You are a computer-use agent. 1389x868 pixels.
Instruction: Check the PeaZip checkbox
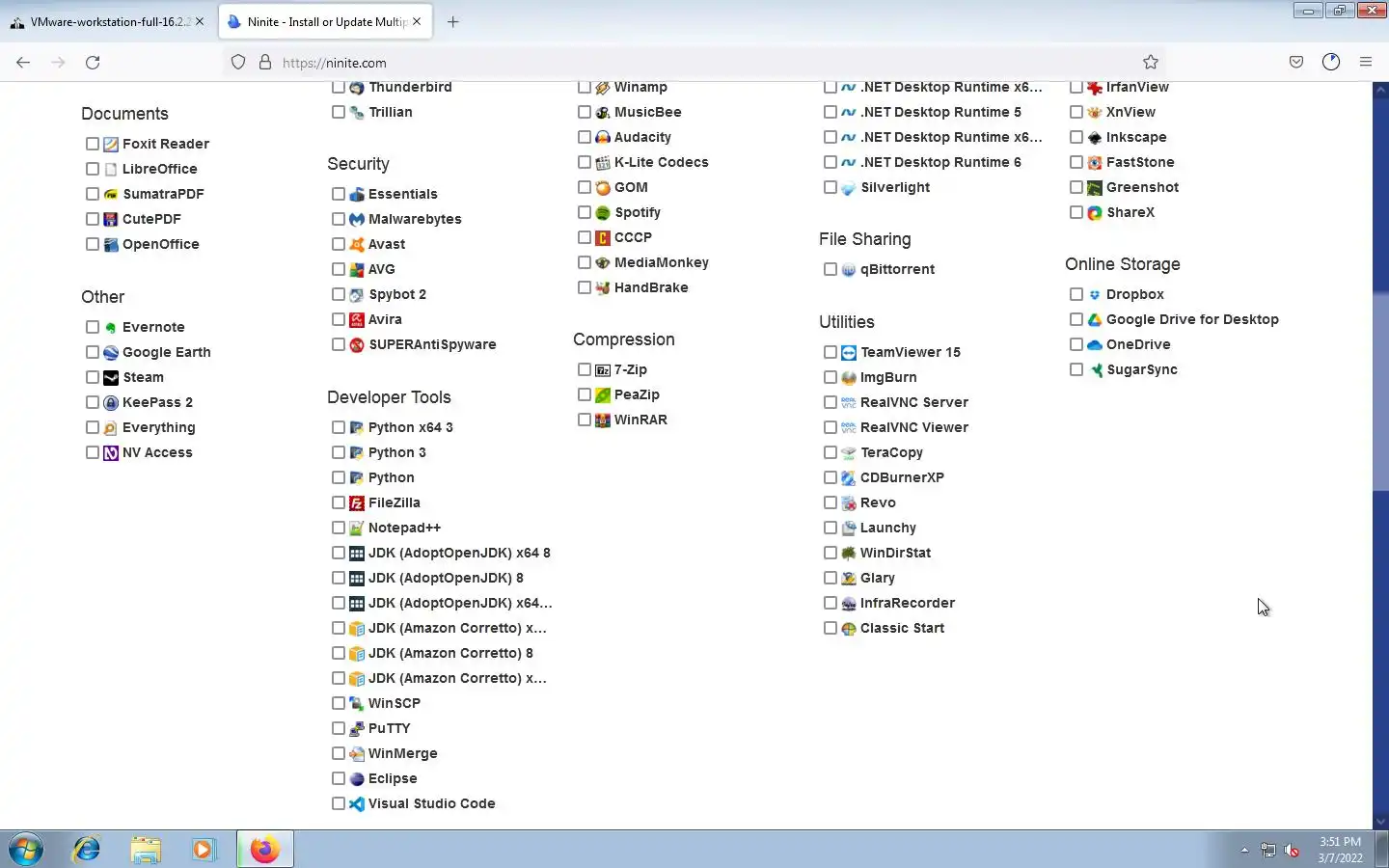(585, 394)
